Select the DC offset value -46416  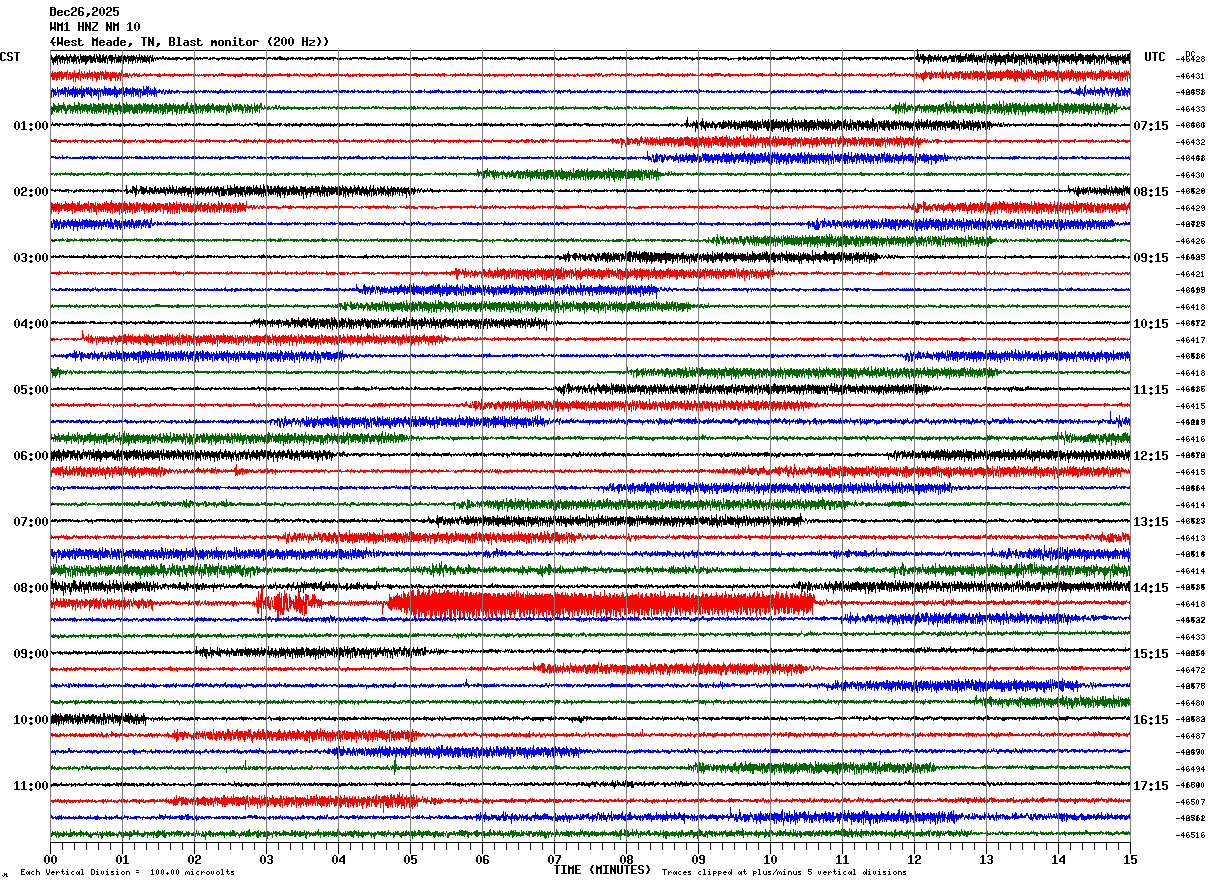(1192, 439)
